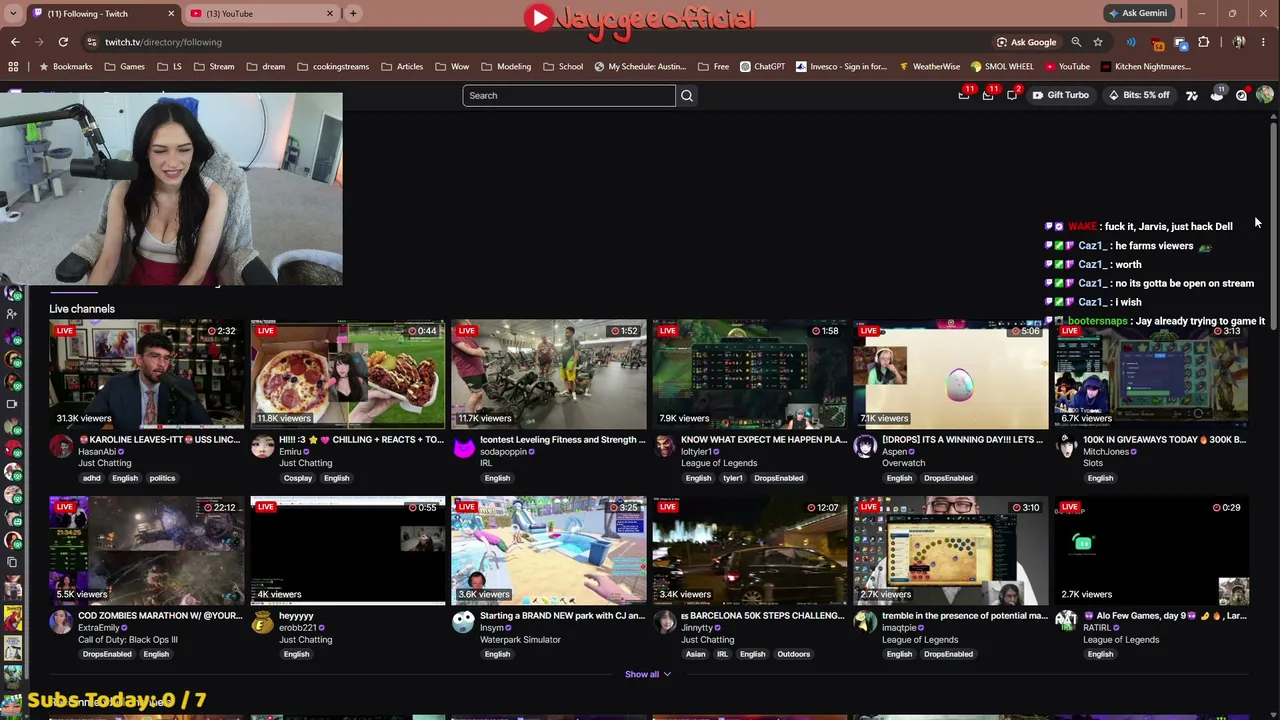This screenshot has height=720, width=1280.
Task: Expand the Modeling bookmark folder
Action: click(x=506, y=67)
